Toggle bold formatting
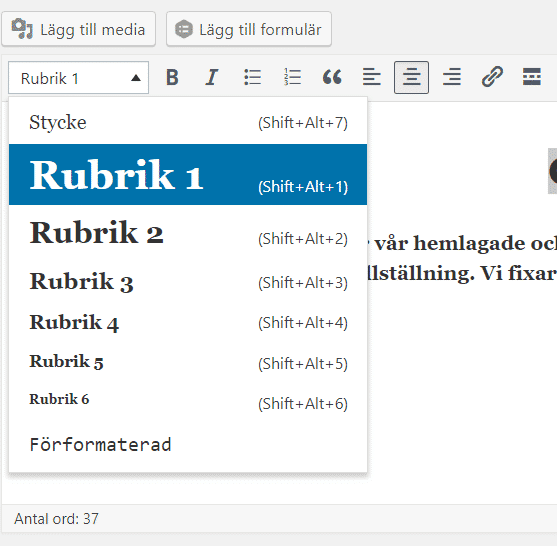Image resolution: width=557 pixels, height=546 pixels. (172, 77)
